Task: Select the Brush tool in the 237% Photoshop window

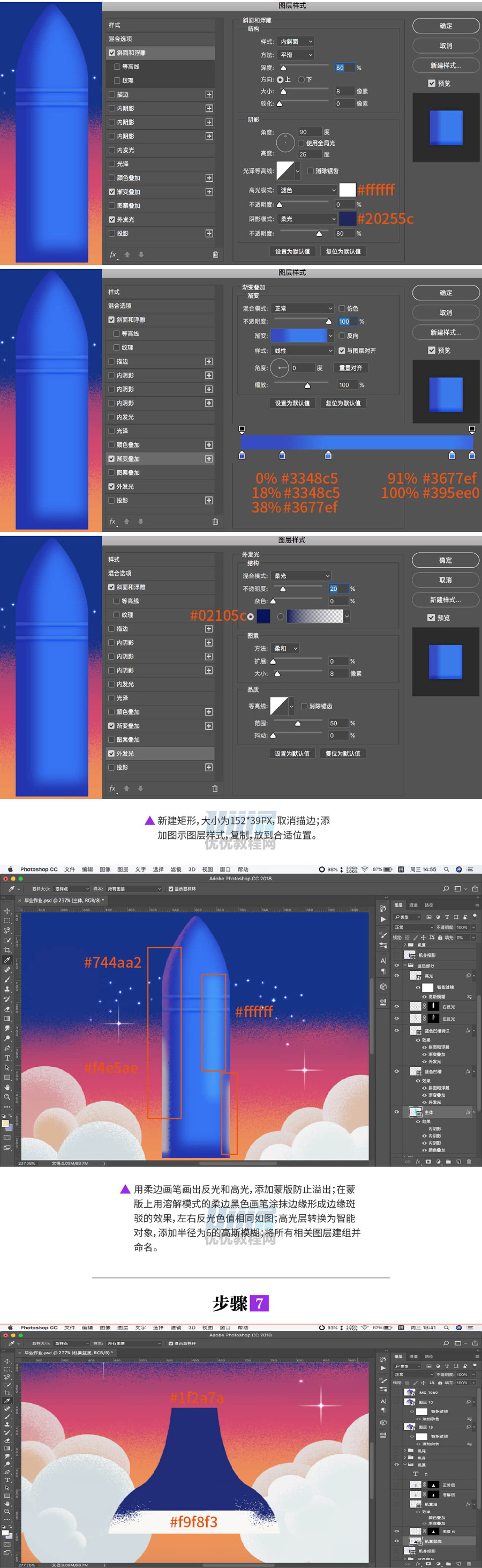Action: 7,980
